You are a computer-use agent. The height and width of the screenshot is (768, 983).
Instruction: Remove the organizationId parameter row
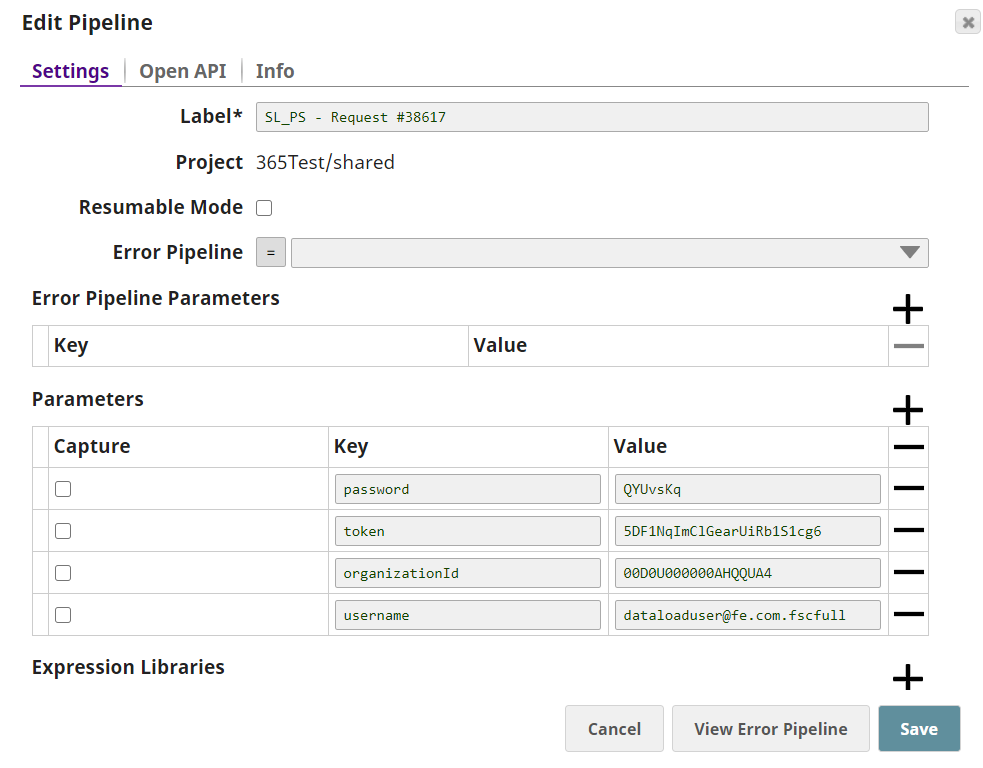pyautogui.click(x=908, y=573)
